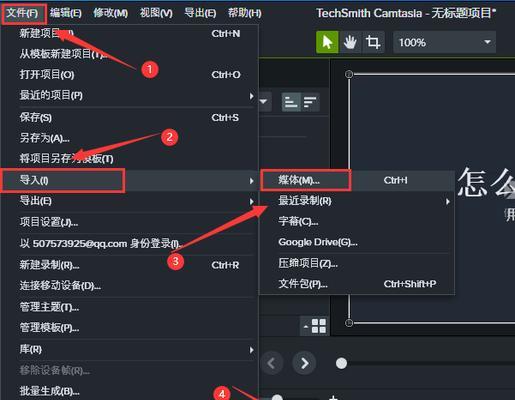Go to next item with right chevron
The image size is (515, 400).
click(304, 363)
